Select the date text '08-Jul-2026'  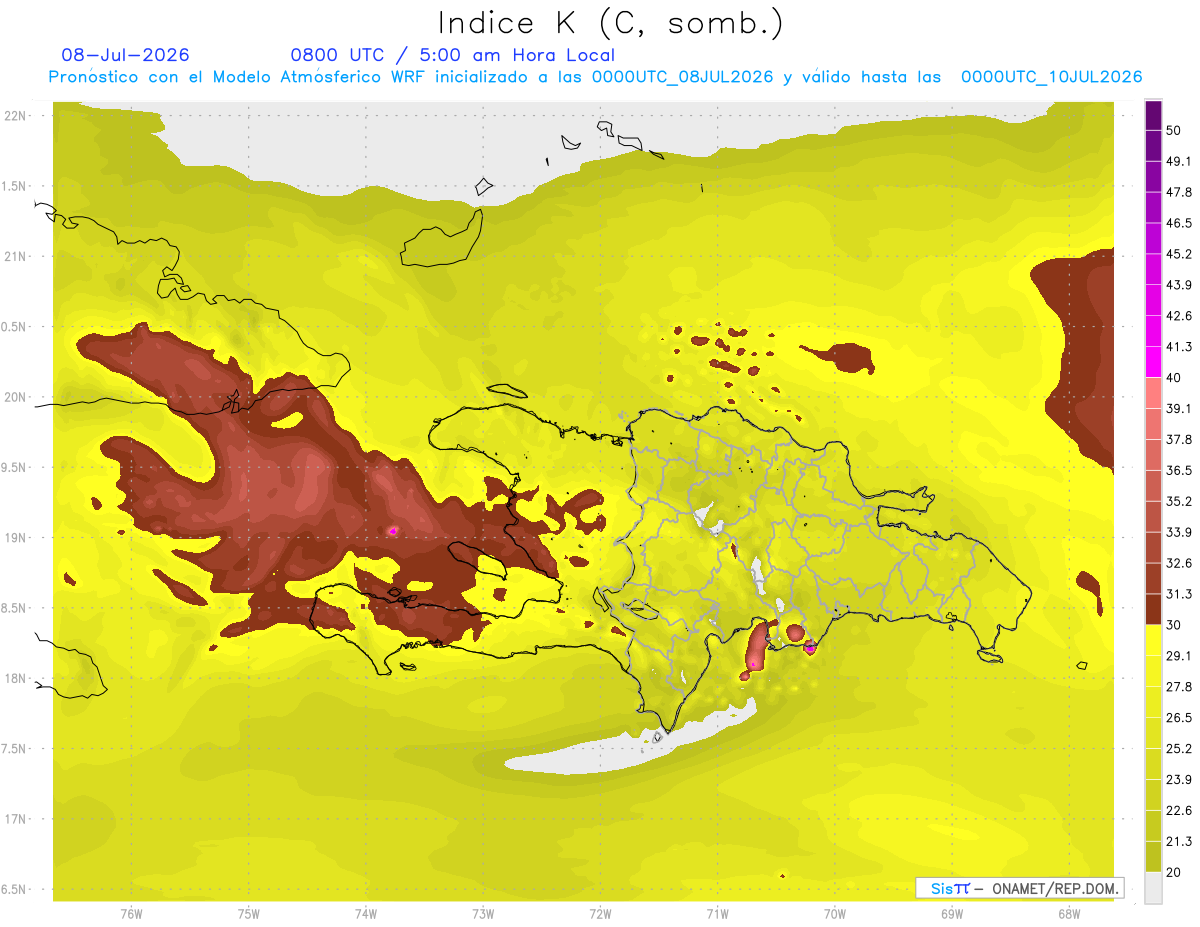click(125, 55)
